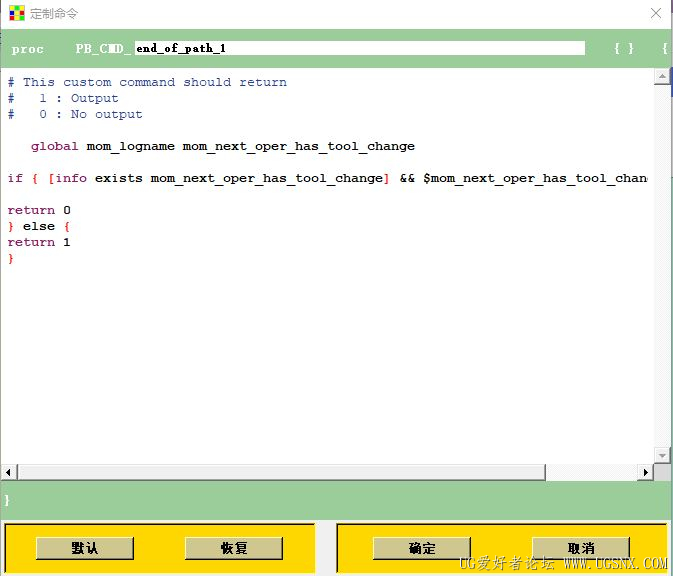This screenshot has width=673, height=576.
Task: Close the 定制命令 dialog window
Action: point(655,13)
